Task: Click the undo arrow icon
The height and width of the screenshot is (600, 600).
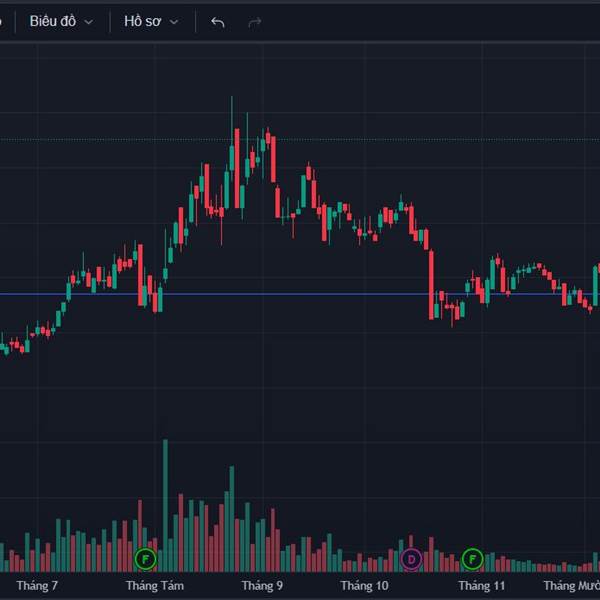Action: (x=218, y=22)
